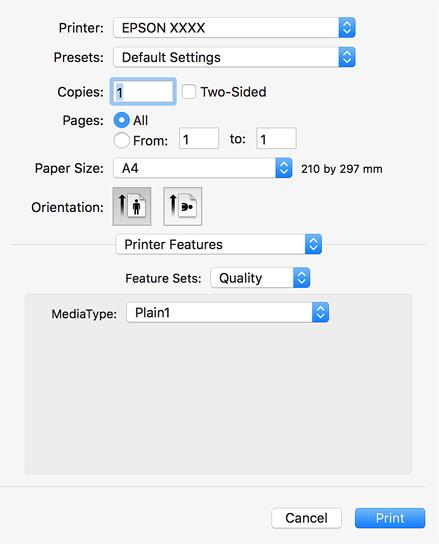Open the A4 paper size dropdown
This screenshot has width=439, height=544.
coord(203,168)
